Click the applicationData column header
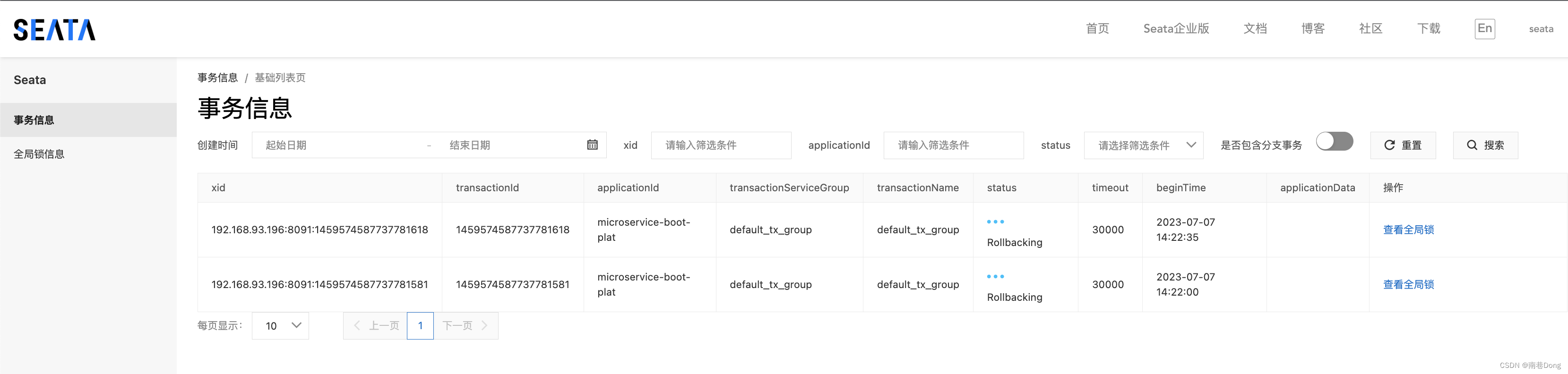 point(1317,188)
